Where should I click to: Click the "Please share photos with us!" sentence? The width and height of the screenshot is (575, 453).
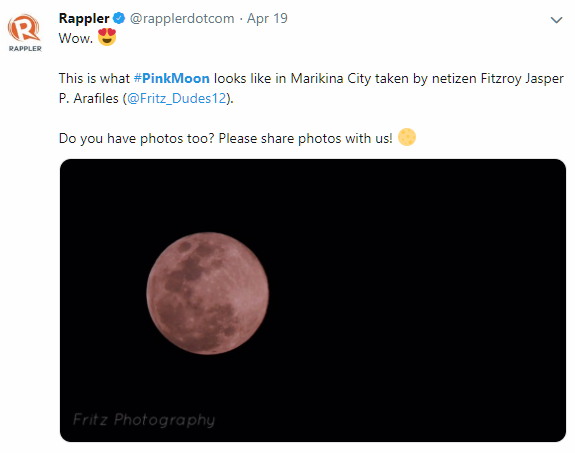click(305, 138)
